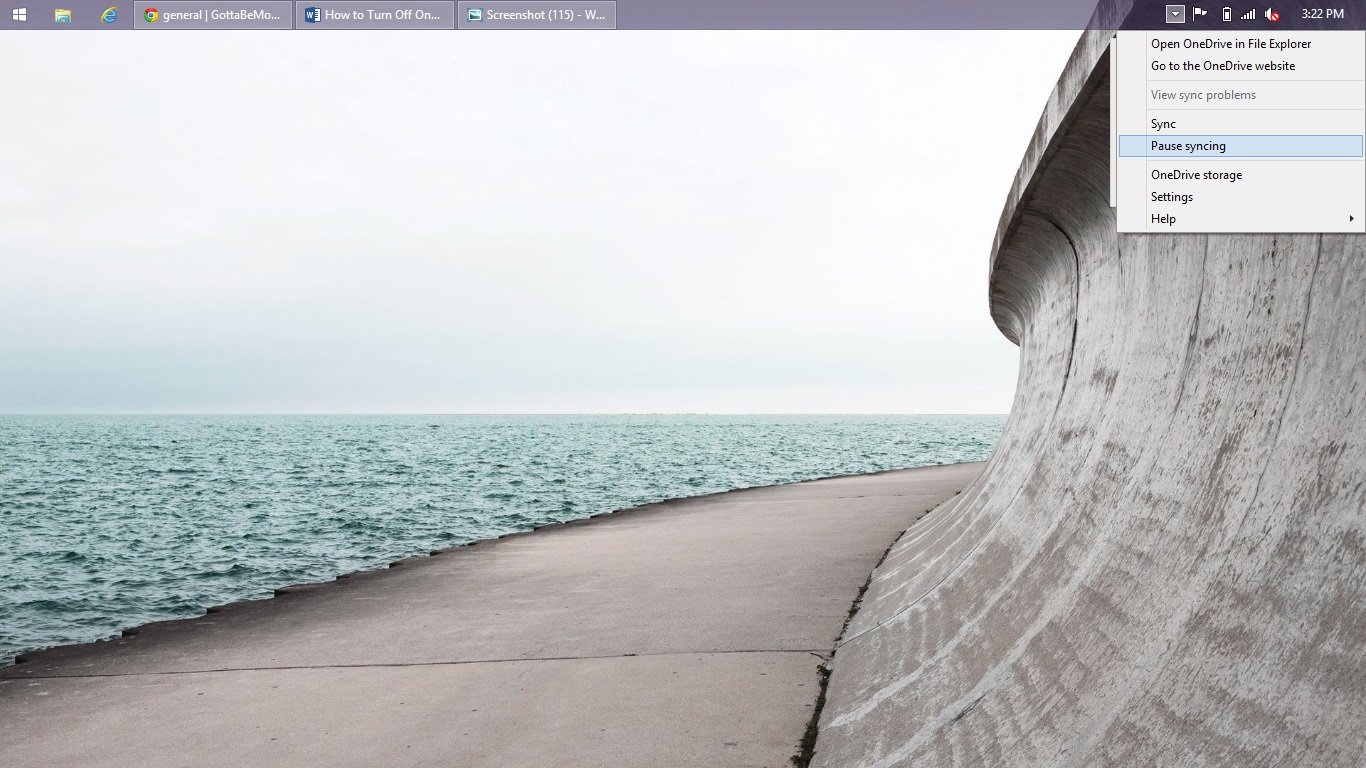Click the muted volume speaker icon
The width and height of the screenshot is (1366, 768).
click(x=1272, y=14)
